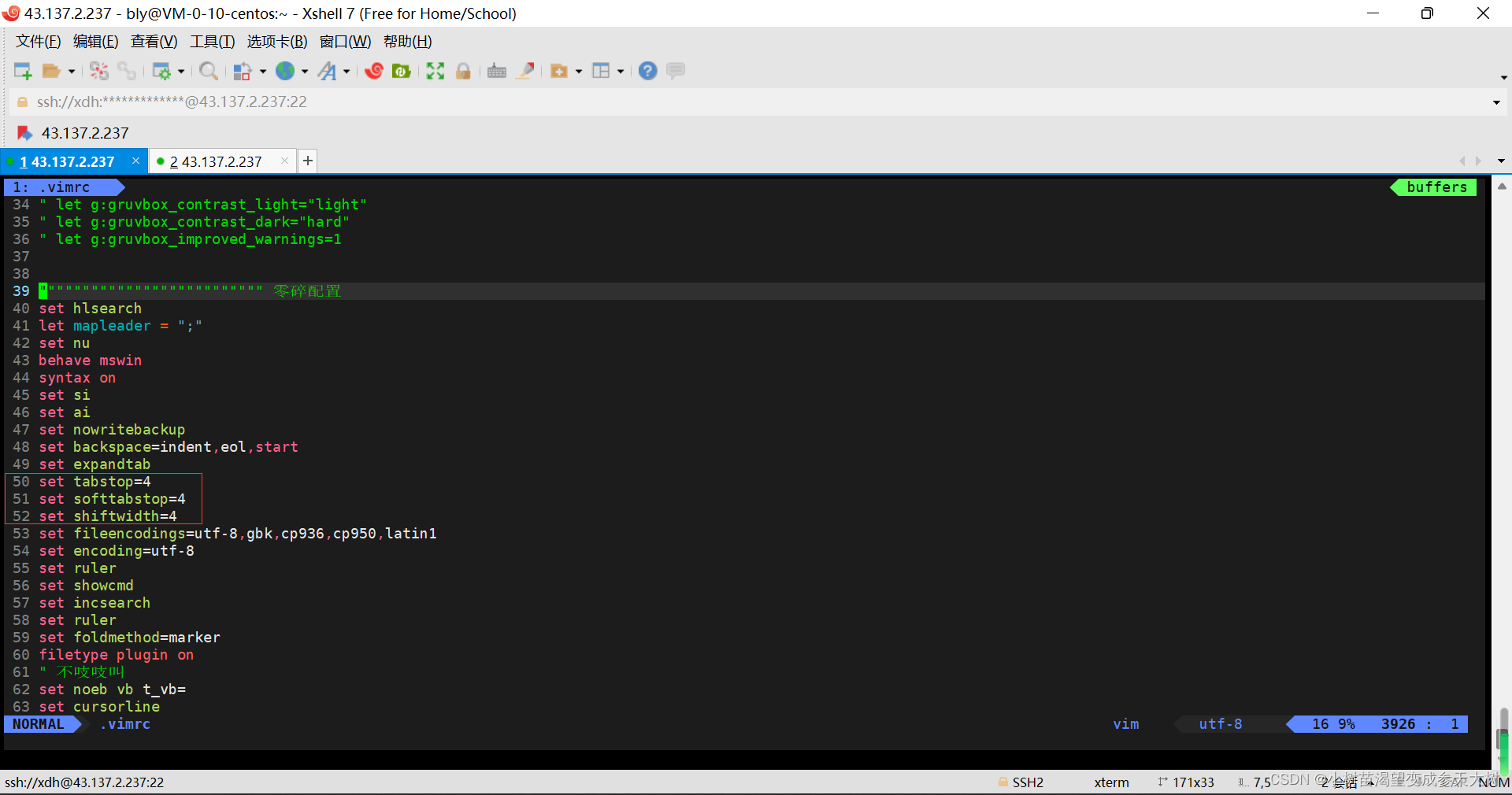Click the utf-8 status segment

point(1220,724)
